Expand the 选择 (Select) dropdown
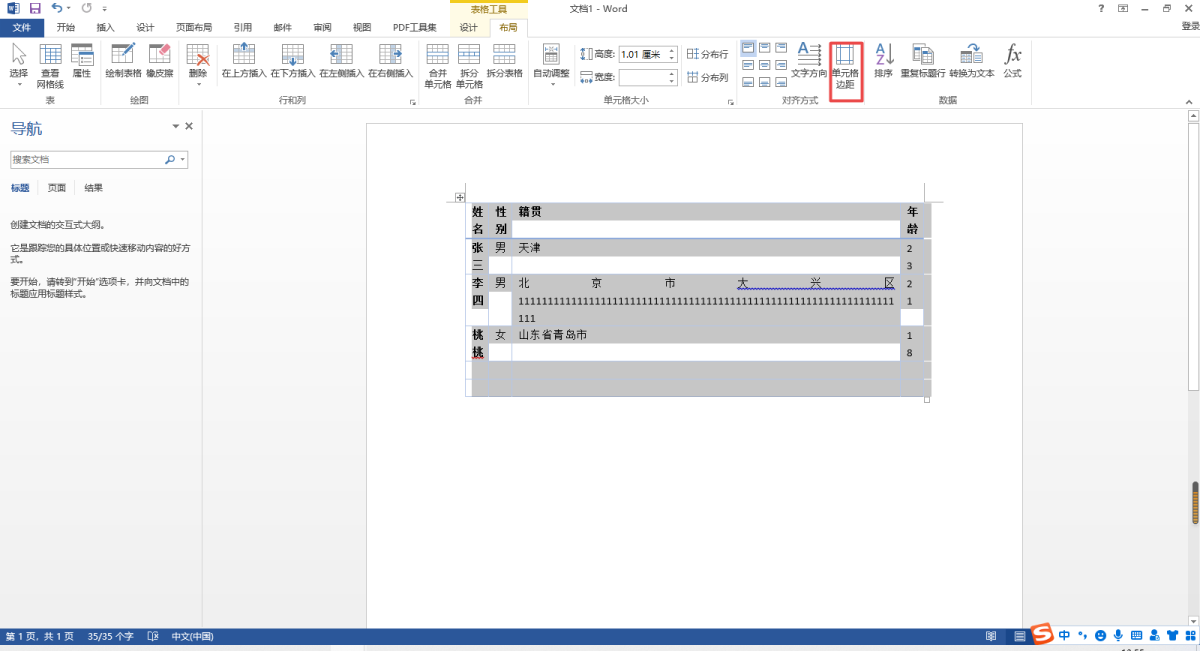1200x651 pixels. tap(18, 65)
